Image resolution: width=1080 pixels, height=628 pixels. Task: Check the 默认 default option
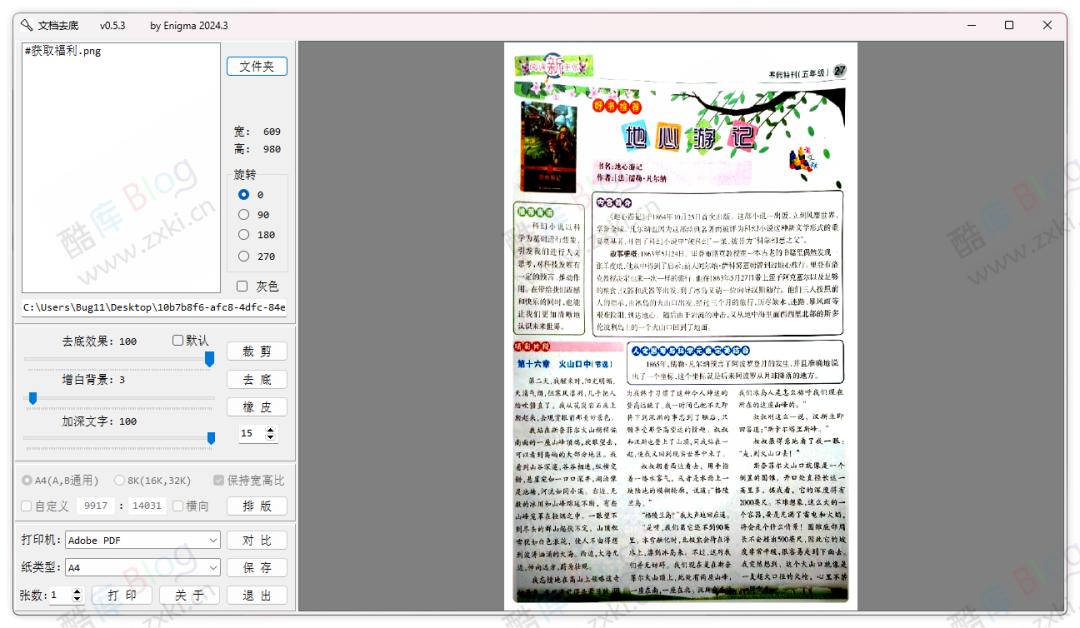(x=180, y=341)
